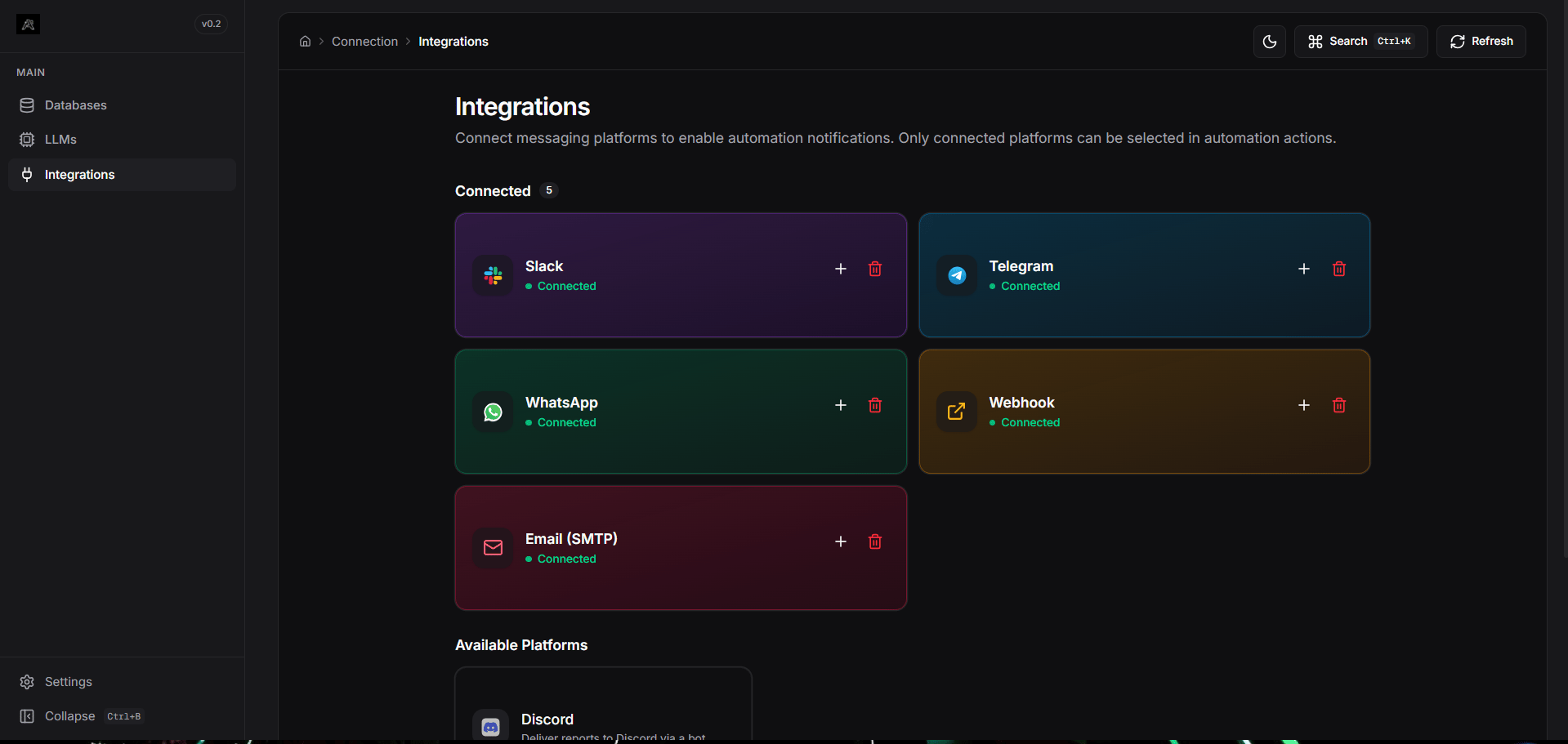Click the WhatsApp card title

[561, 403]
